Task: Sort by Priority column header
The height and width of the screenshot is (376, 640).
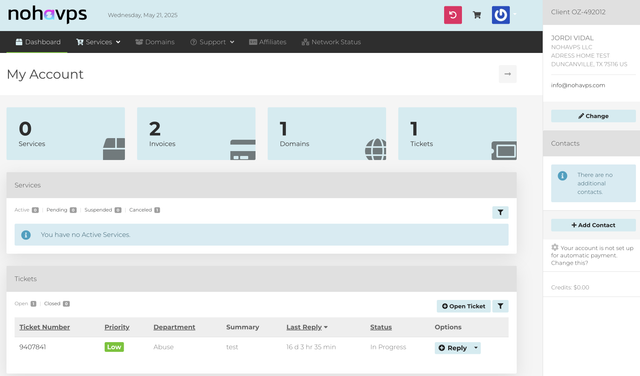Action: click(117, 327)
